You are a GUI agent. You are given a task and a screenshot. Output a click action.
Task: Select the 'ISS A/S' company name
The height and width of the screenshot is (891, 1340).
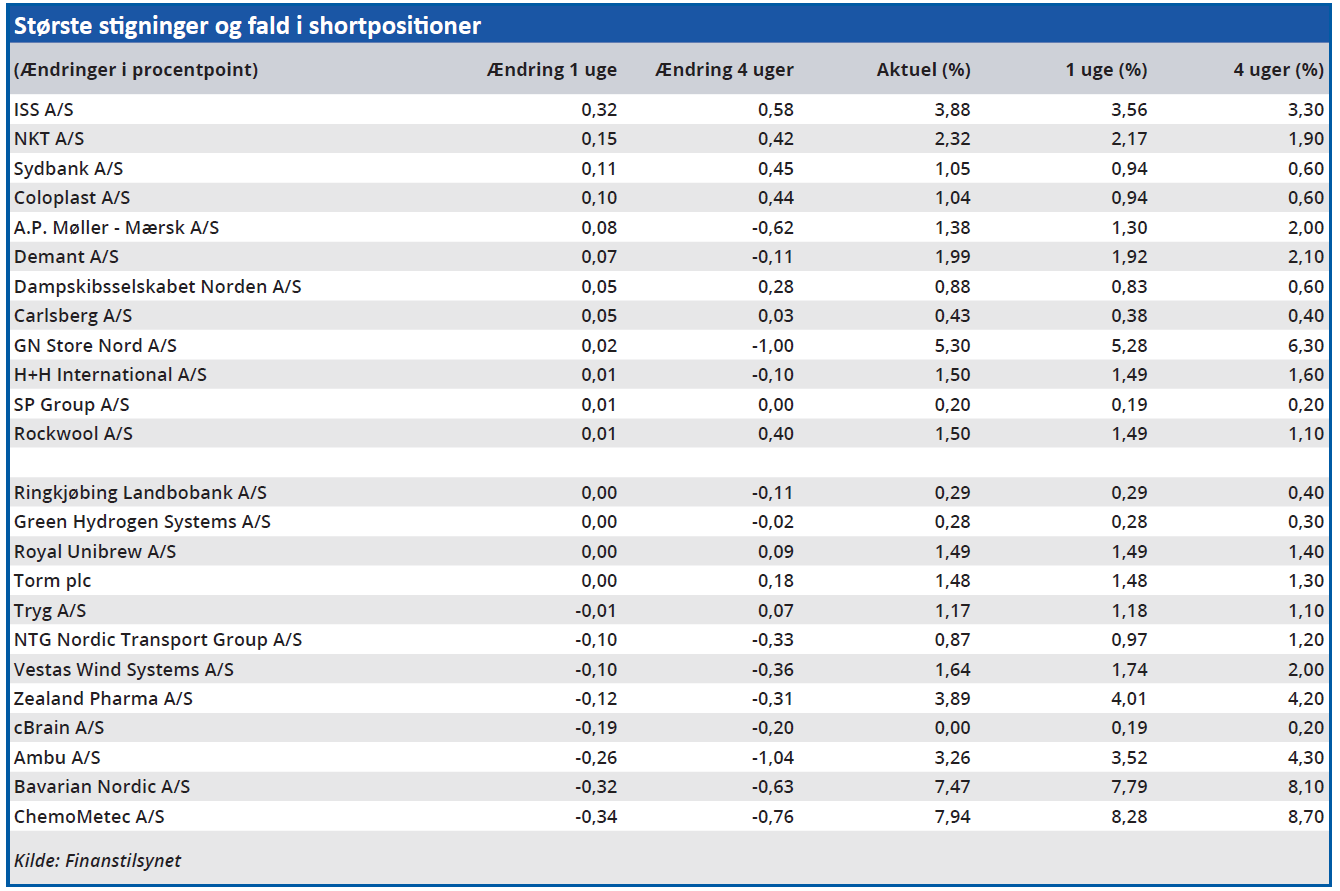43,110
